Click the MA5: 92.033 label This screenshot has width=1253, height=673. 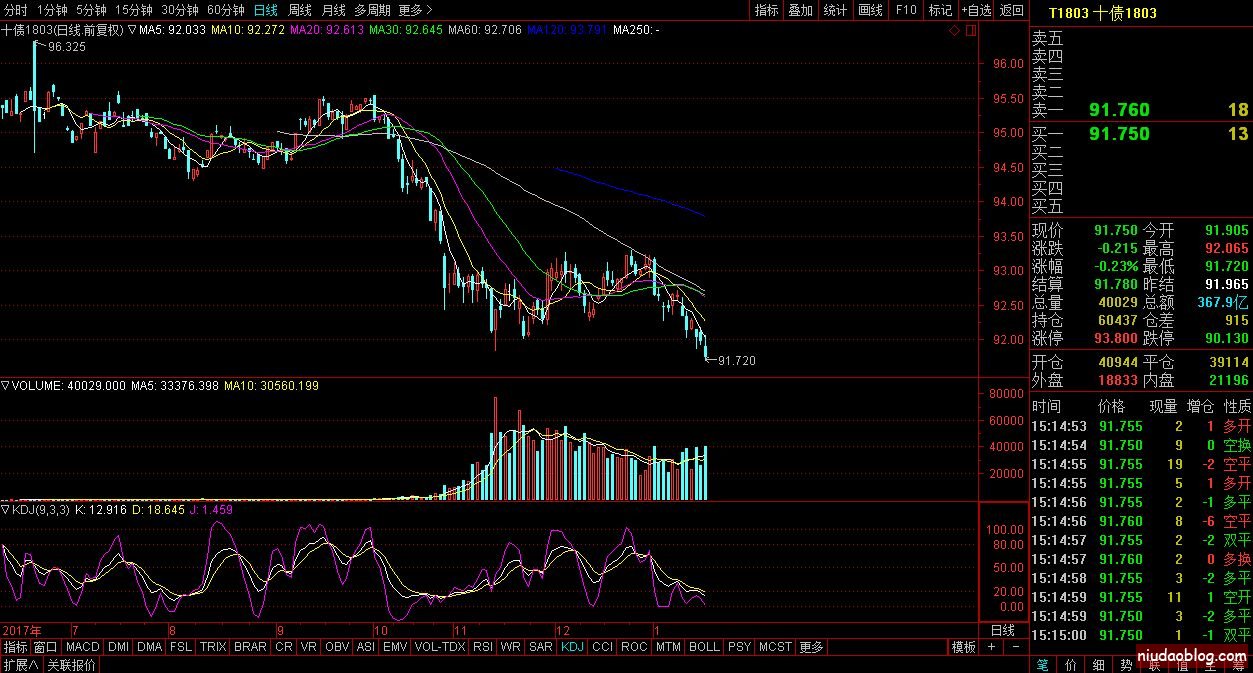pos(172,30)
